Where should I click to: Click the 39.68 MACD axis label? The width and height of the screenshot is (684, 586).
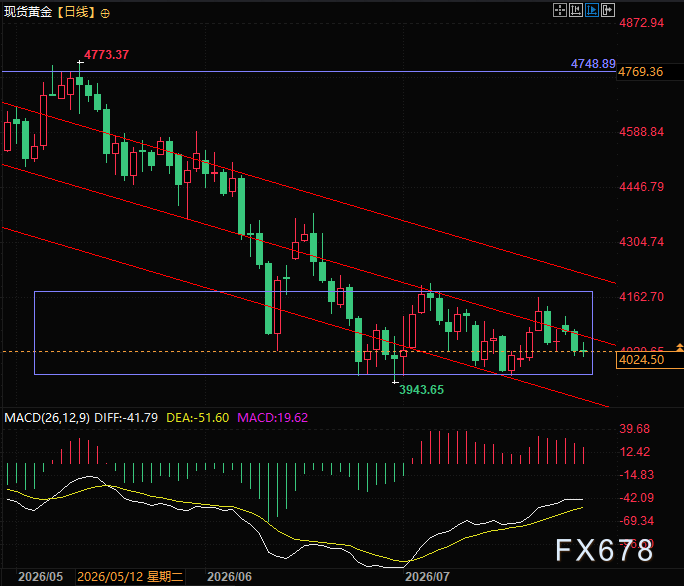635,429
